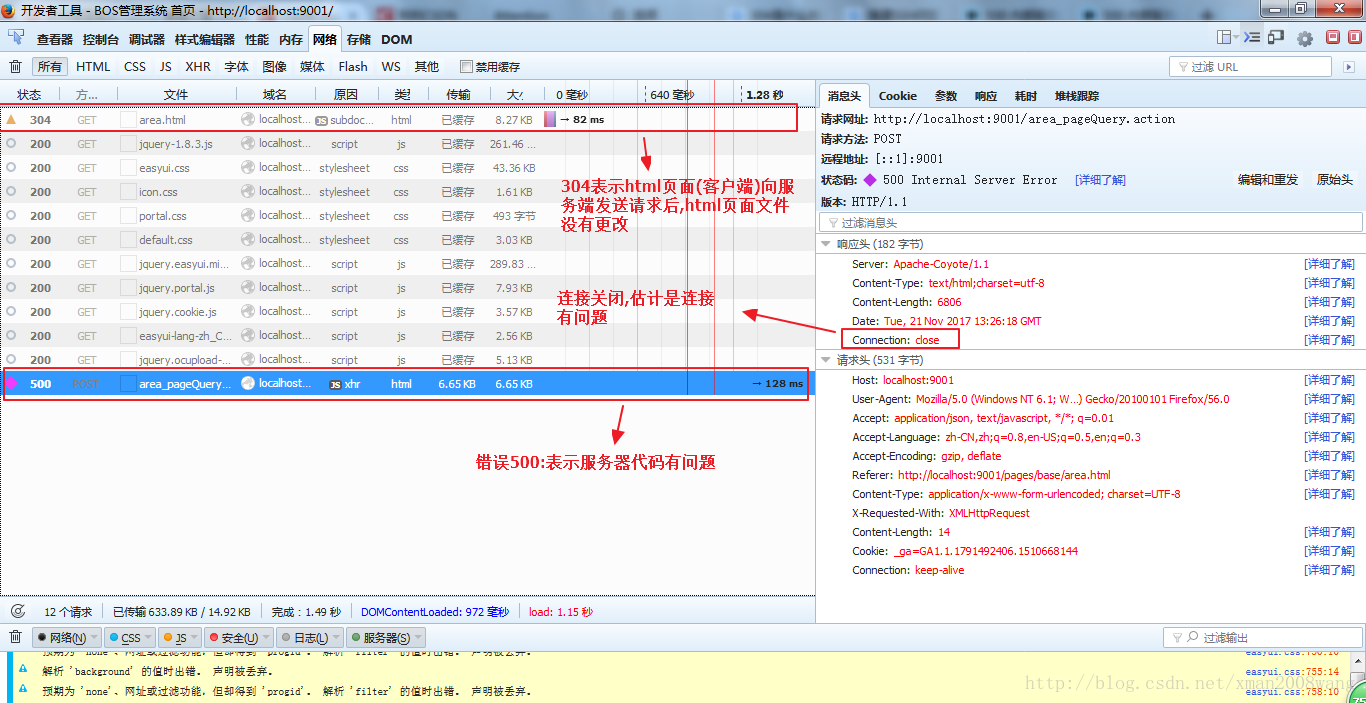
Task: Toggle the split console icon
Action: point(1252,38)
